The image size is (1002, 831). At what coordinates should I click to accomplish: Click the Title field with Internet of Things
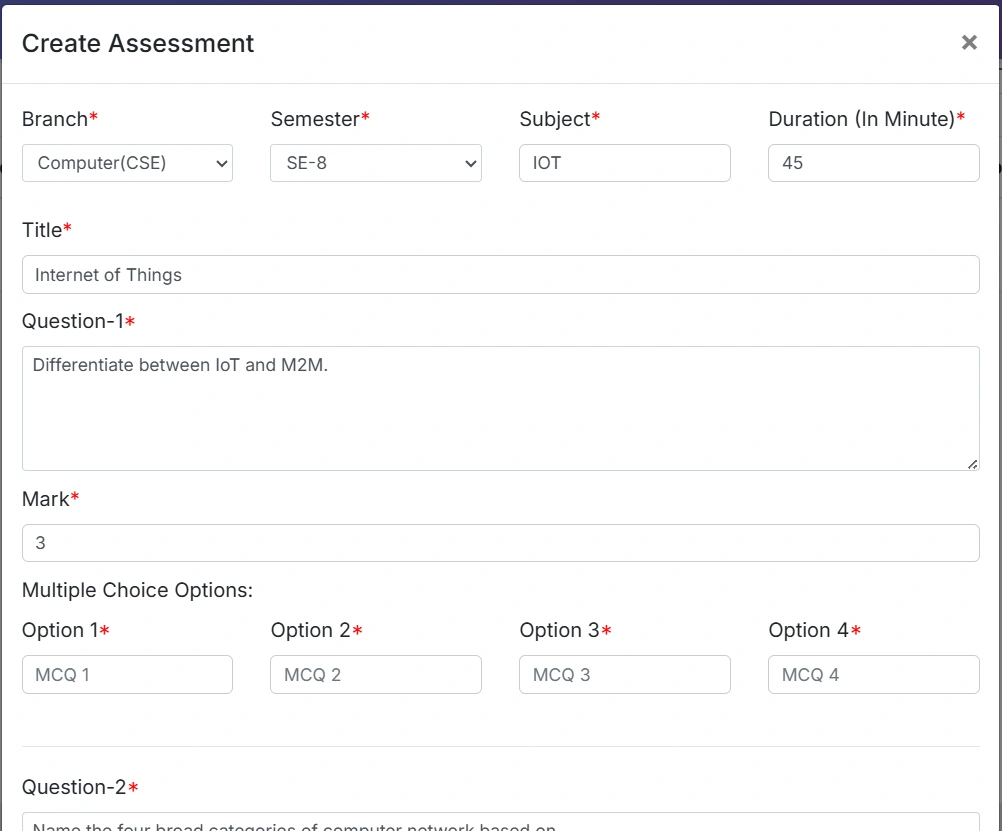click(500, 274)
